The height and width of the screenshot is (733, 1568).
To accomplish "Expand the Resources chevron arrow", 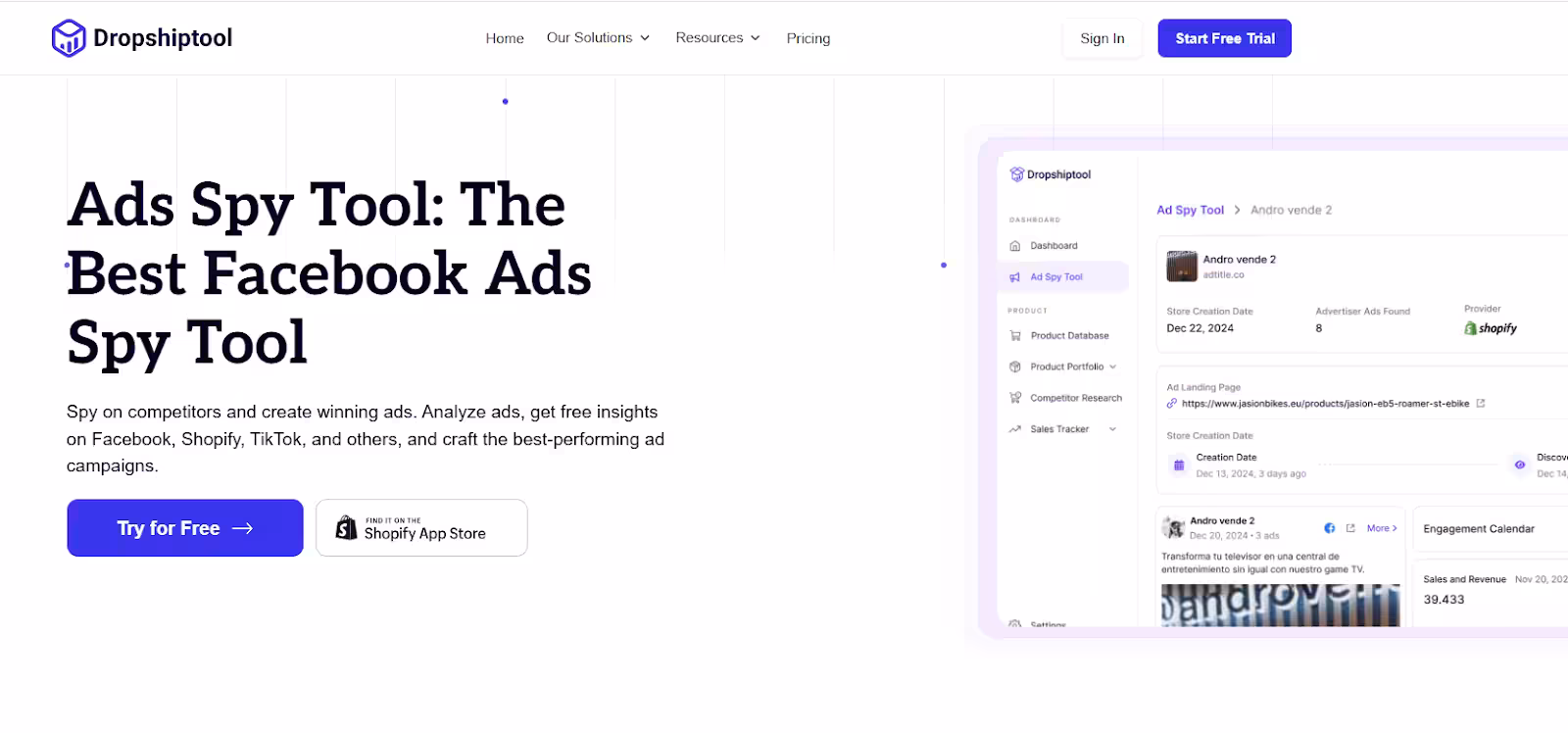I will click(755, 38).
